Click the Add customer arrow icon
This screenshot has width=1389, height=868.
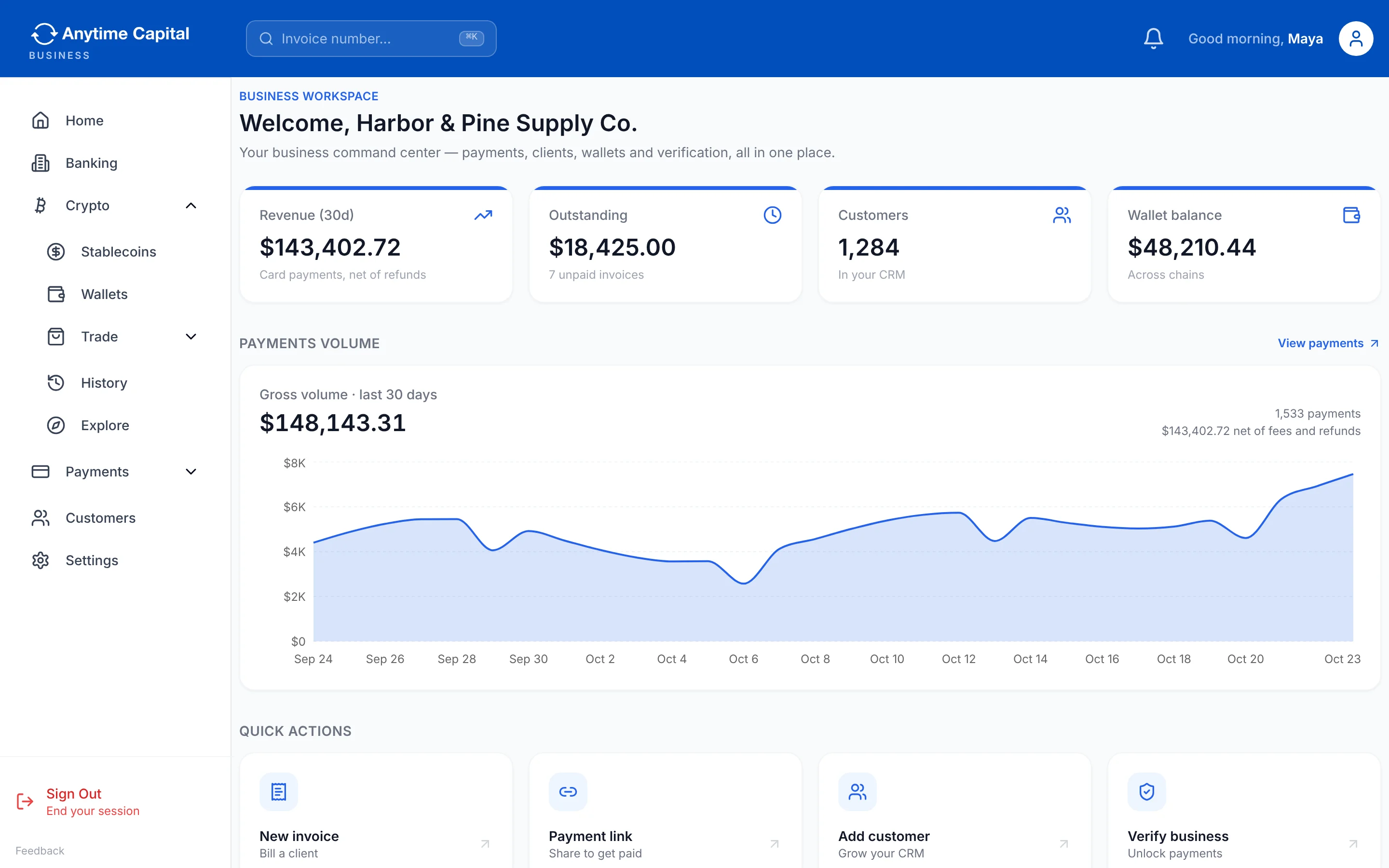(1063, 844)
